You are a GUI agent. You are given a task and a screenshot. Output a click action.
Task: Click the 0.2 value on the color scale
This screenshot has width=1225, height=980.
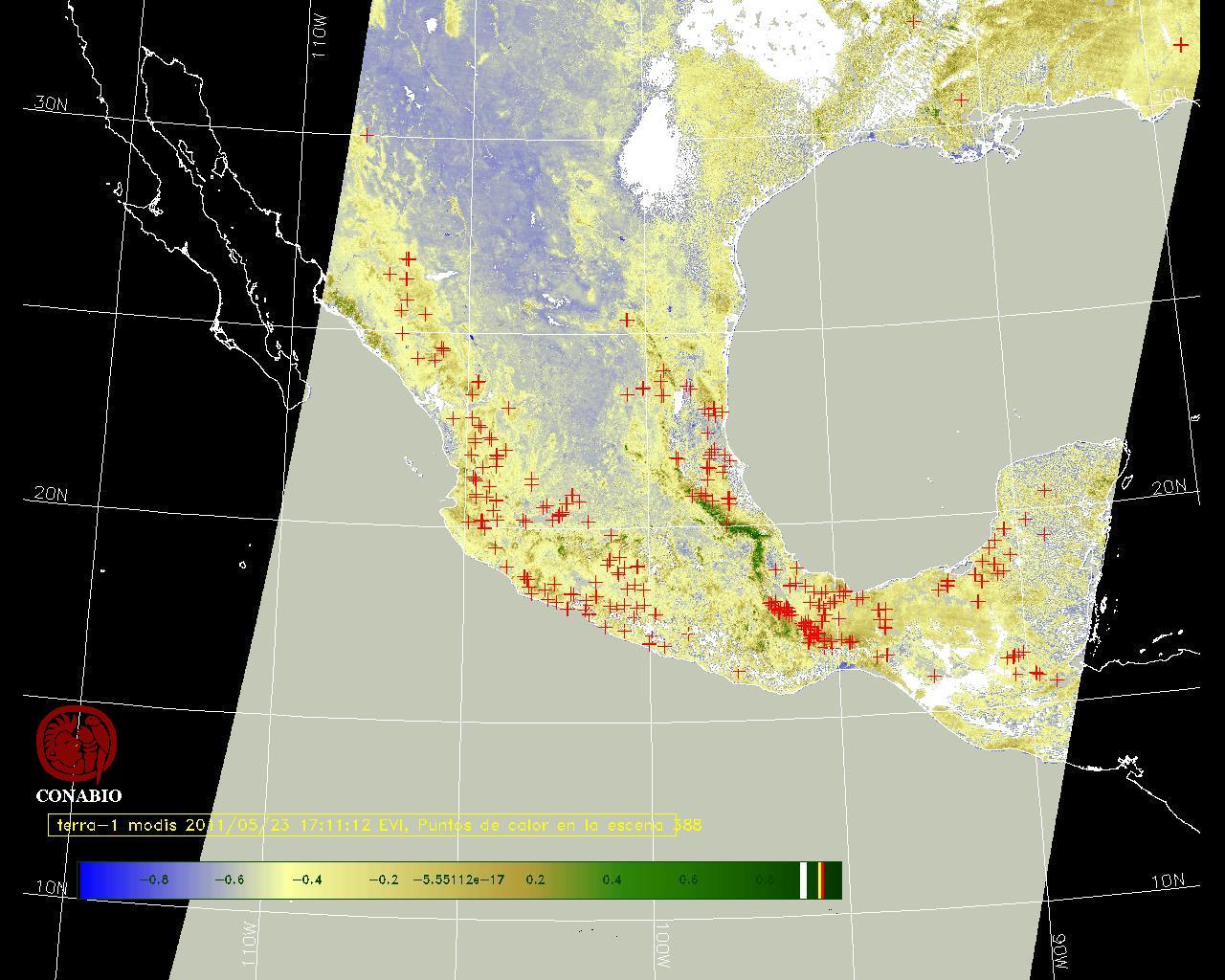tap(535, 880)
